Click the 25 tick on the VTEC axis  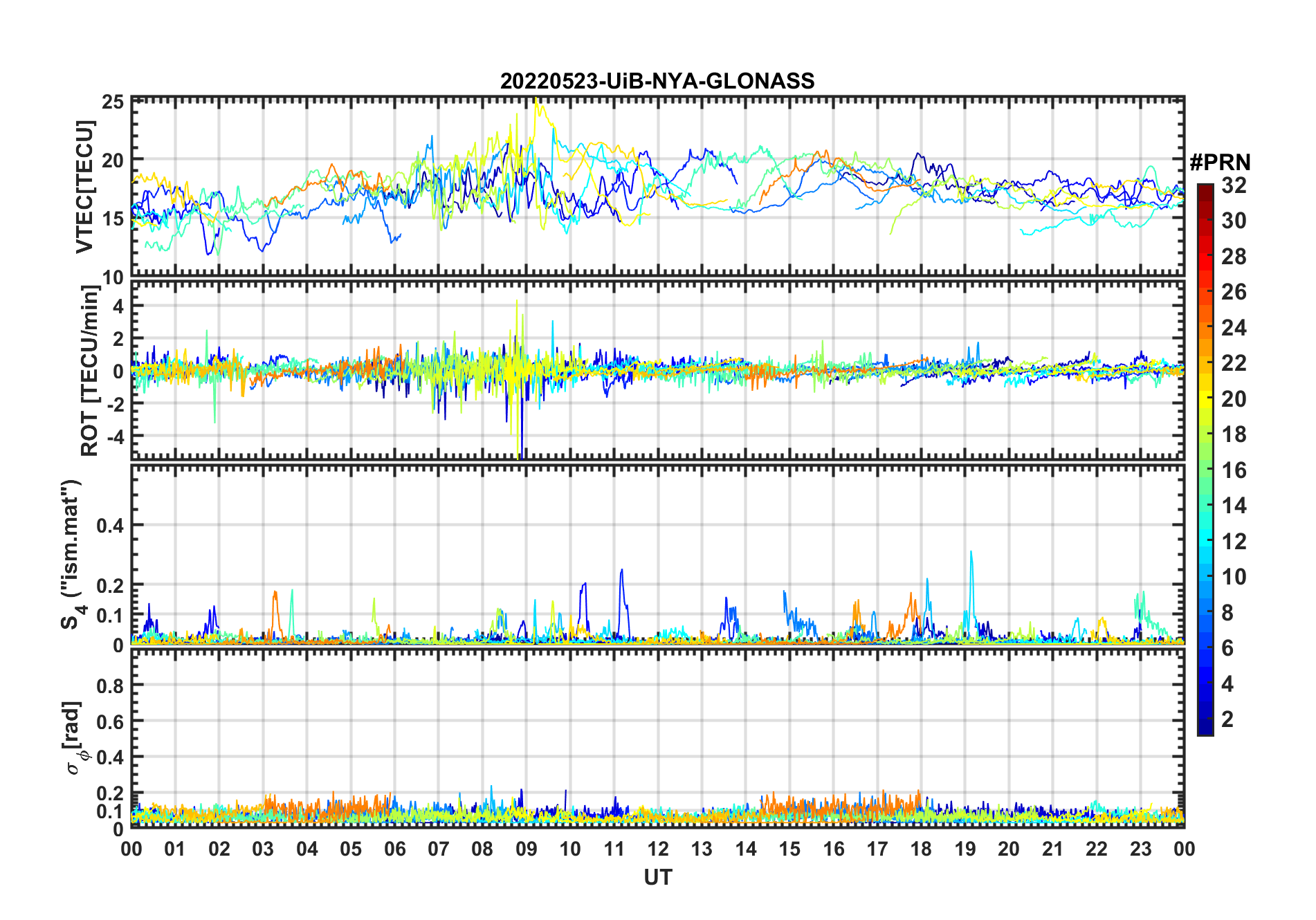click(x=113, y=102)
